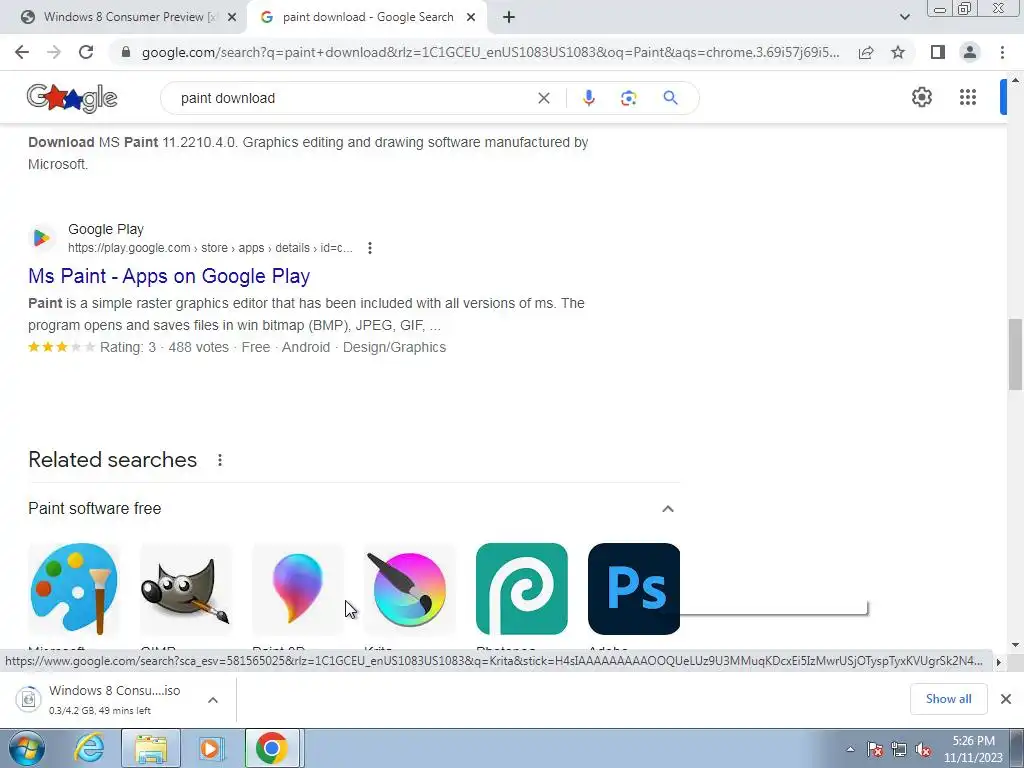Screen dimensions: 1024x768
Task: Open the Chrome side panel
Action: [x=938, y=52]
